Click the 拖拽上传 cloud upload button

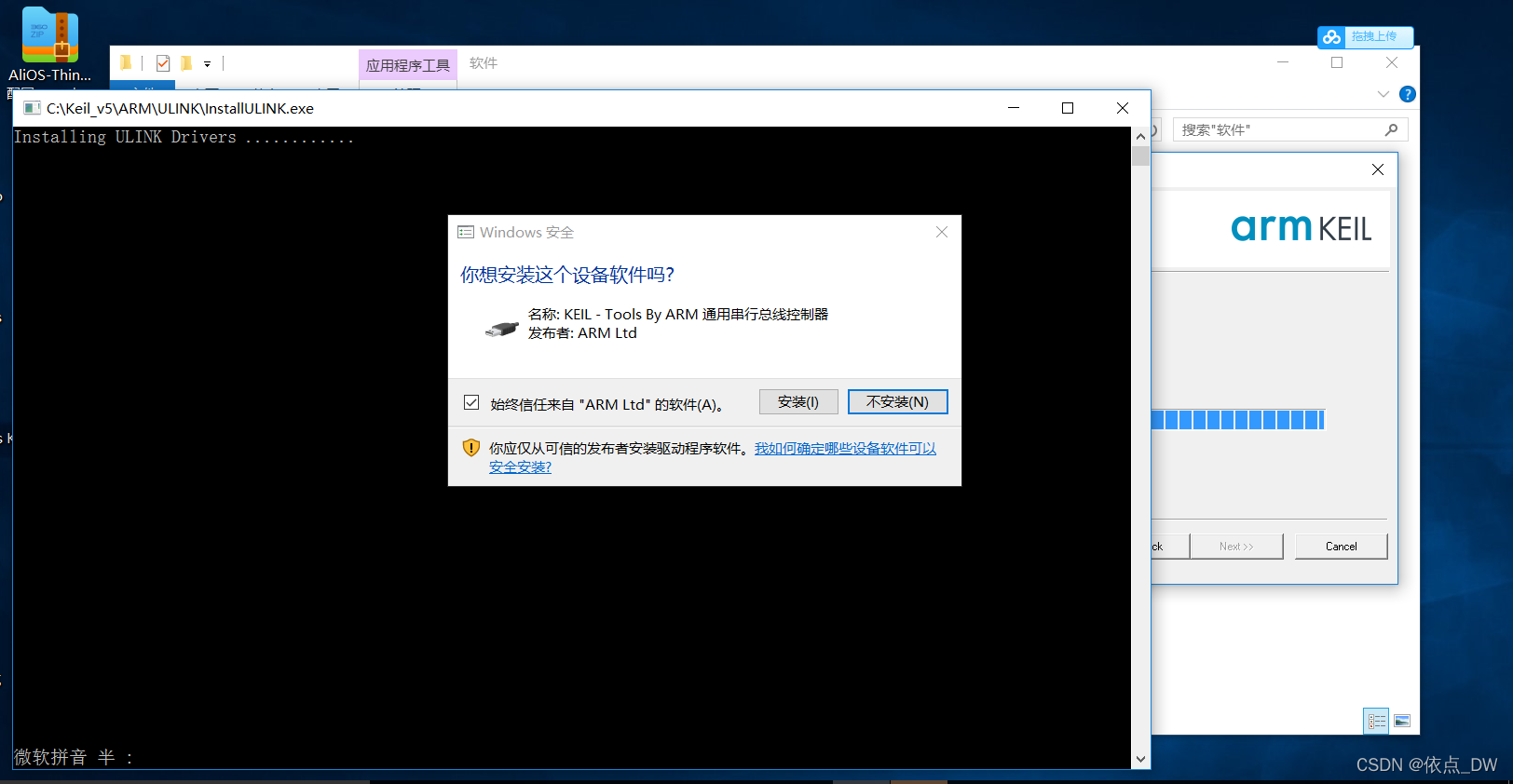click(x=1365, y=36)
